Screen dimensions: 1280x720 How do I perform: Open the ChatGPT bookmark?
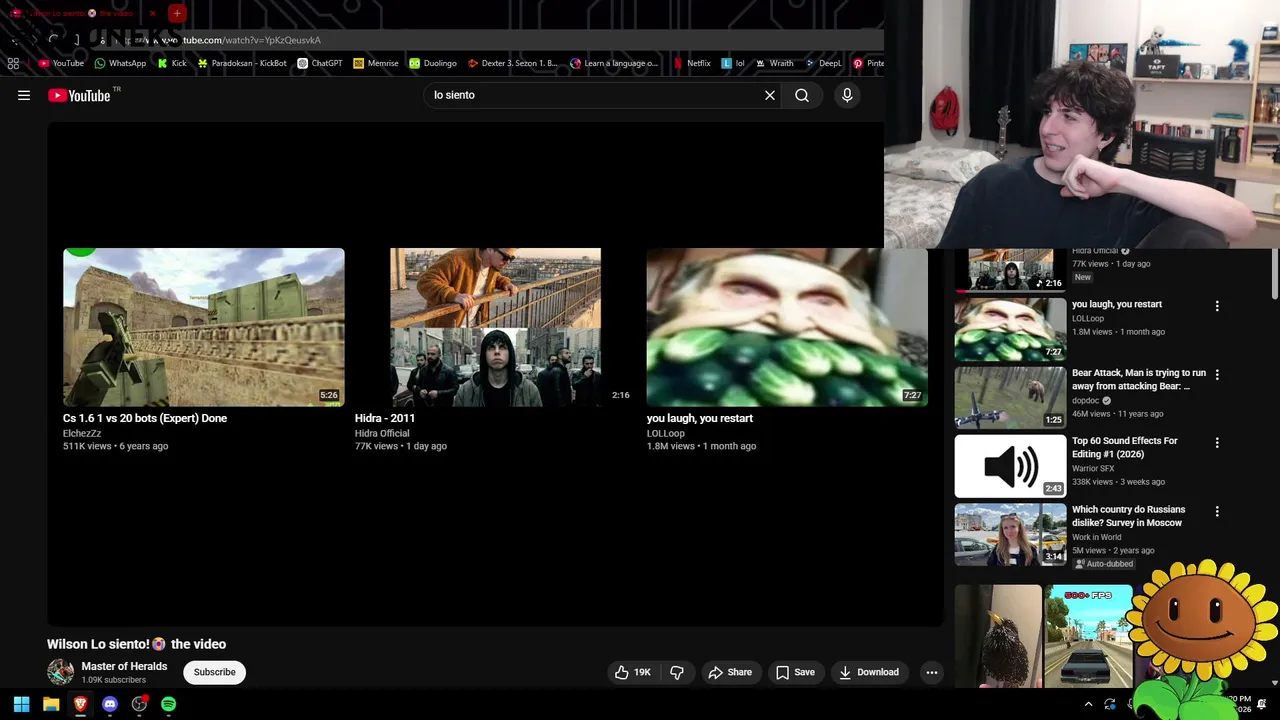click(320, 63)
